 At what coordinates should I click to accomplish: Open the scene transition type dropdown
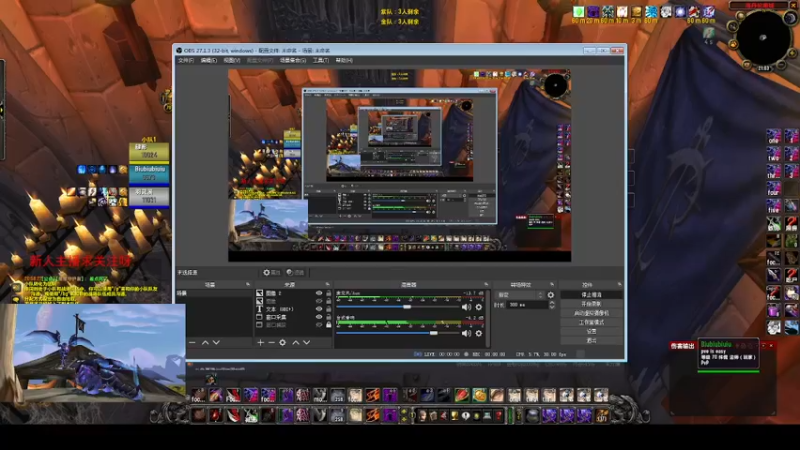[519, 295]
